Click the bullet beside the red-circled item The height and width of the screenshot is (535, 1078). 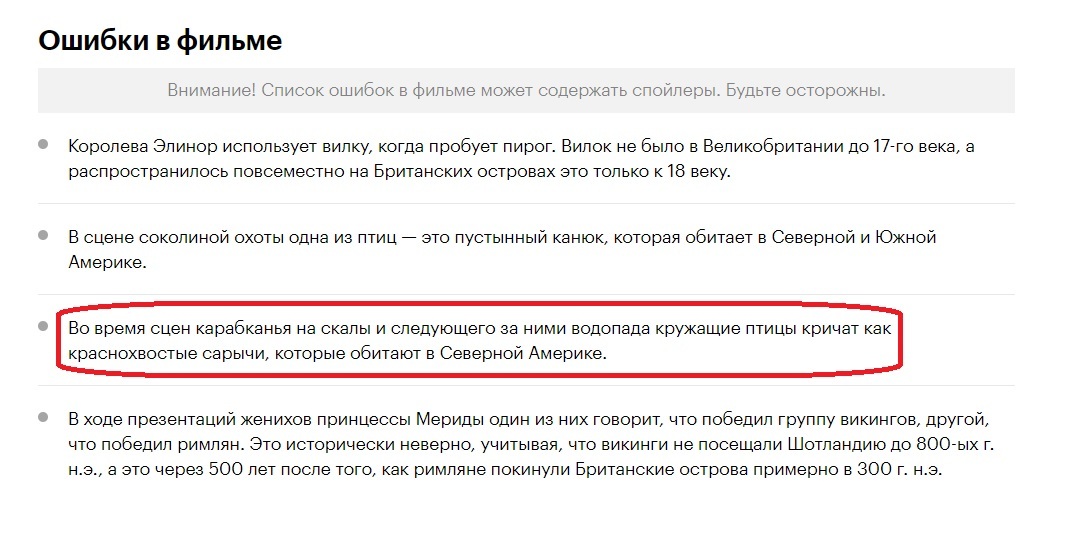pos(43,326)
